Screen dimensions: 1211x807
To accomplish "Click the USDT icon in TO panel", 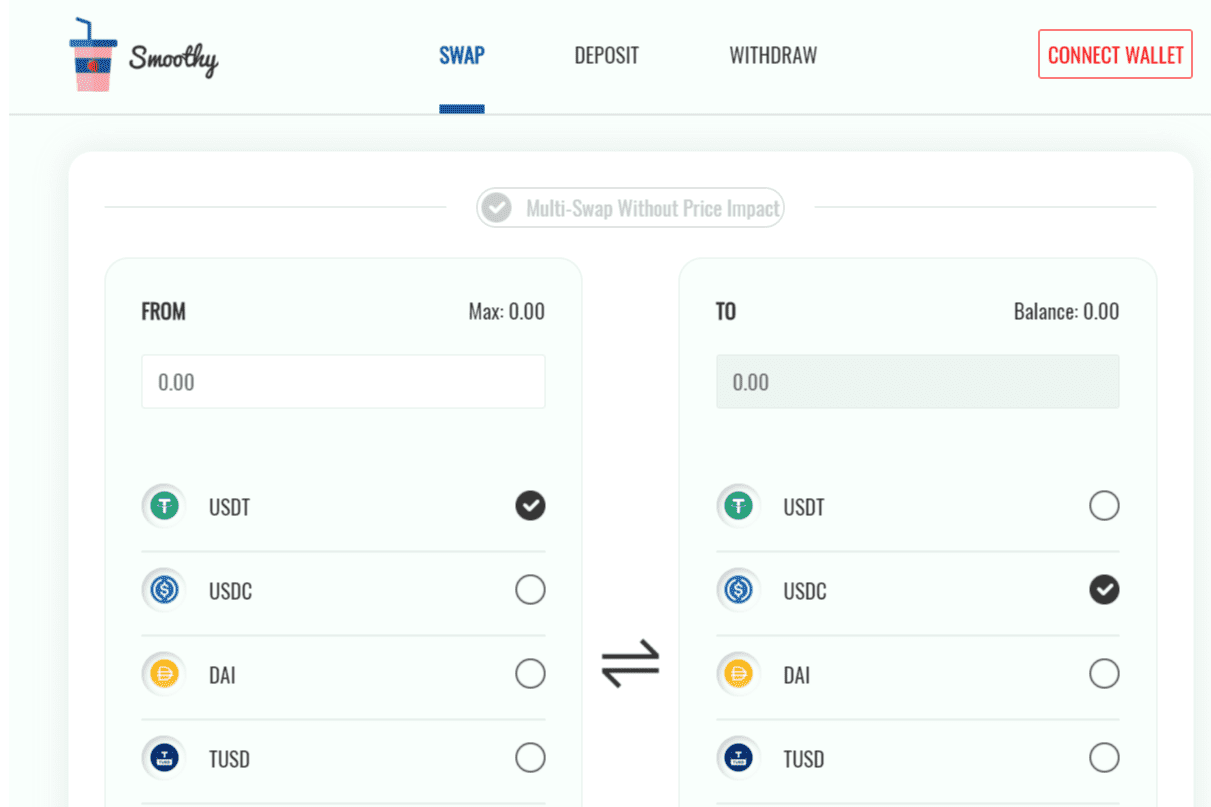I will pos(739,506).
